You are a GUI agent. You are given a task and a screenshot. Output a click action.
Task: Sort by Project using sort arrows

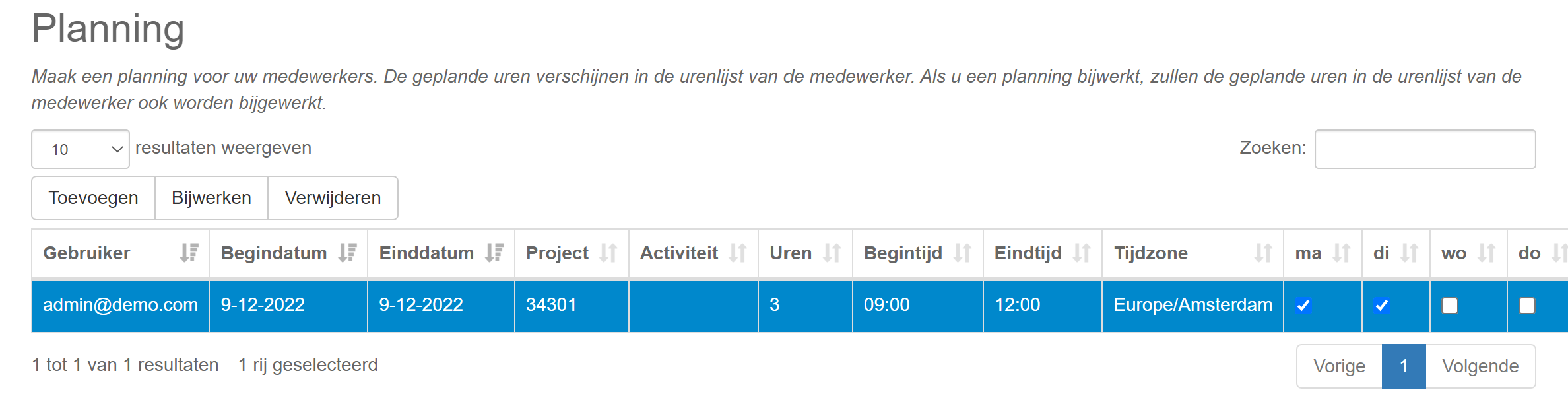click(608, 253)
